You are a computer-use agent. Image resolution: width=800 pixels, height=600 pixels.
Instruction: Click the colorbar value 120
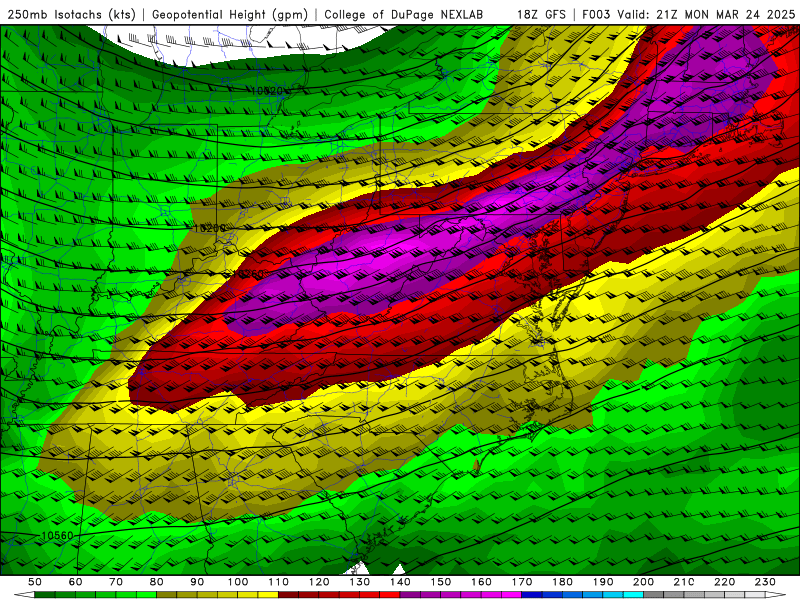tap(319, 582)
